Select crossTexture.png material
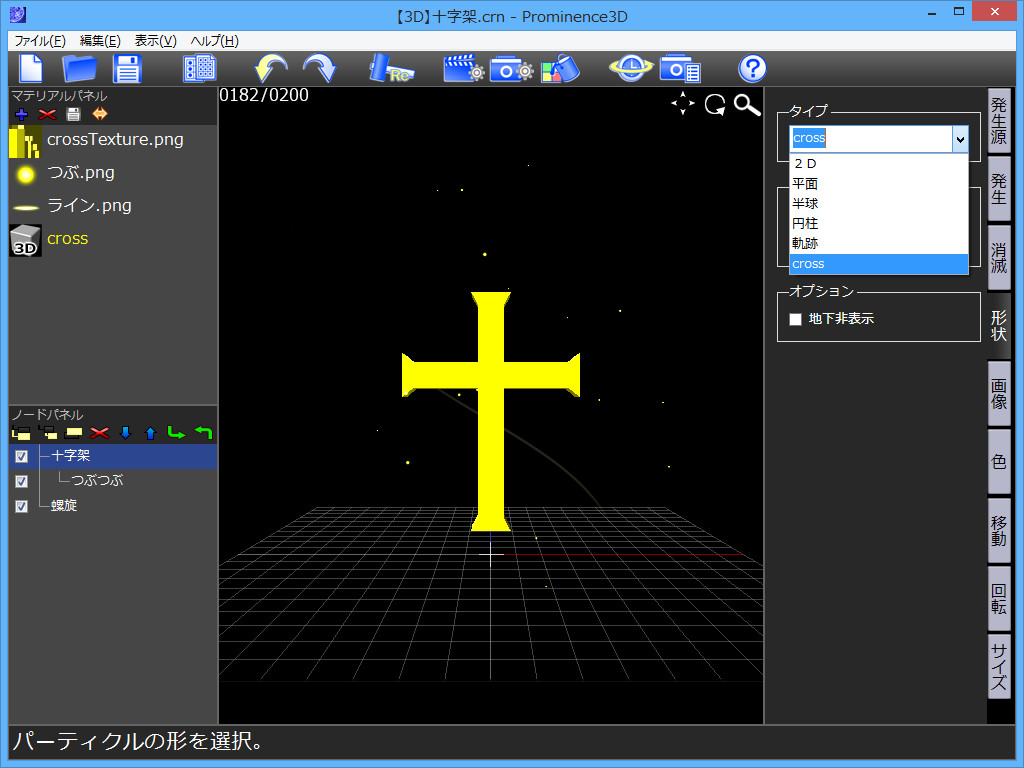This screenshot has height=768, width=1024. pos(113,140)
